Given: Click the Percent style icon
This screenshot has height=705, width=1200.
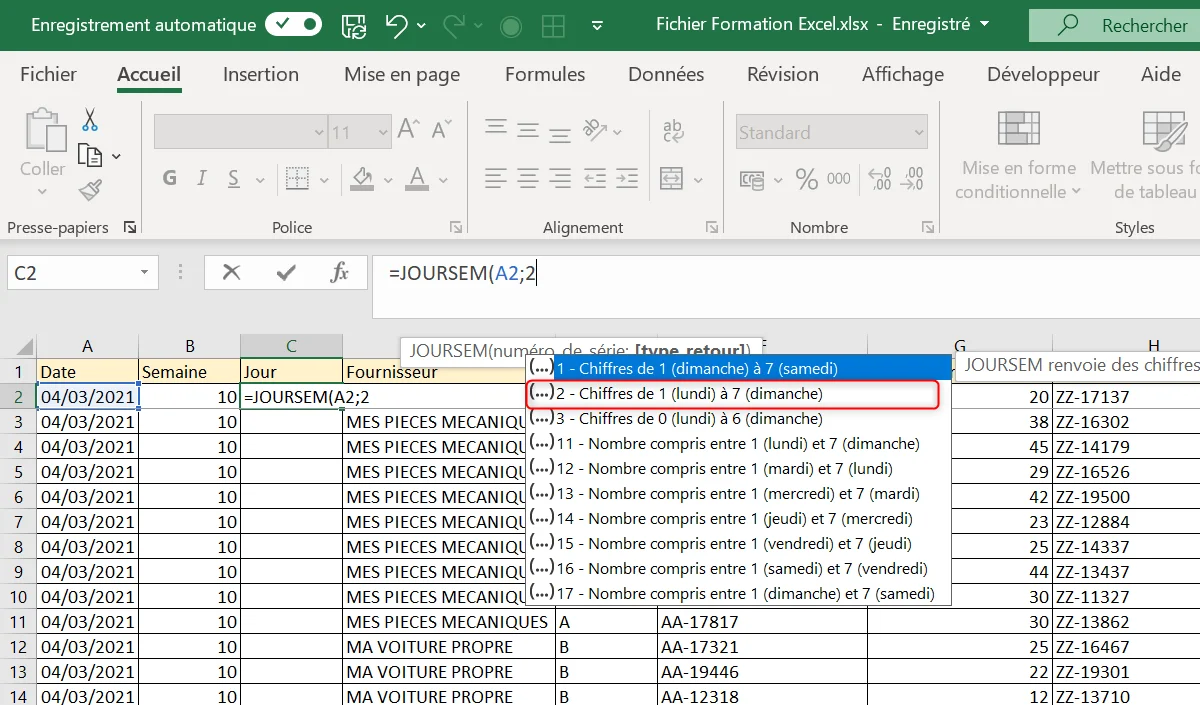Looking at the screenshot, I should point(807,179).
